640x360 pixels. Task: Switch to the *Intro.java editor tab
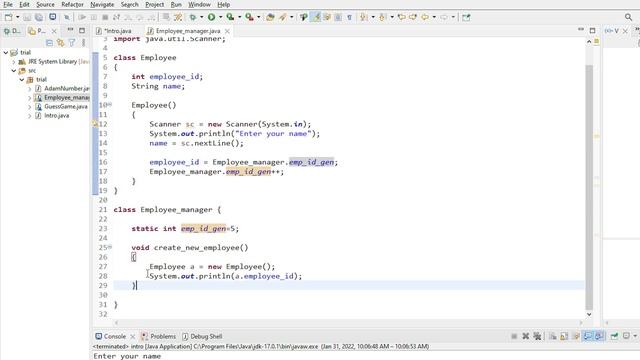[x=114, y=31]
